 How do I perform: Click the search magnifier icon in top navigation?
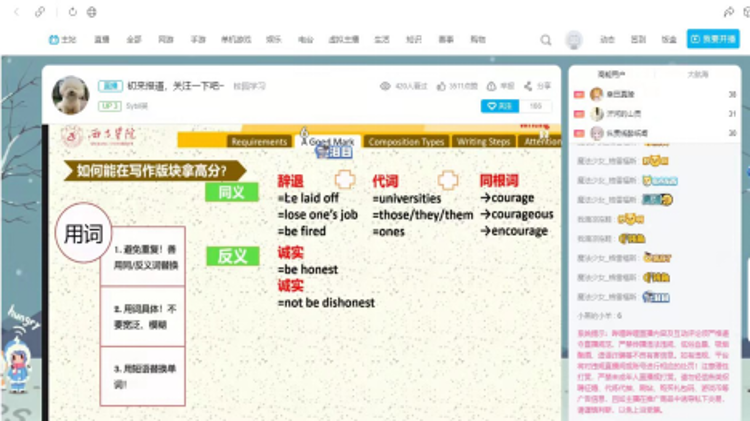click(545, 40)
